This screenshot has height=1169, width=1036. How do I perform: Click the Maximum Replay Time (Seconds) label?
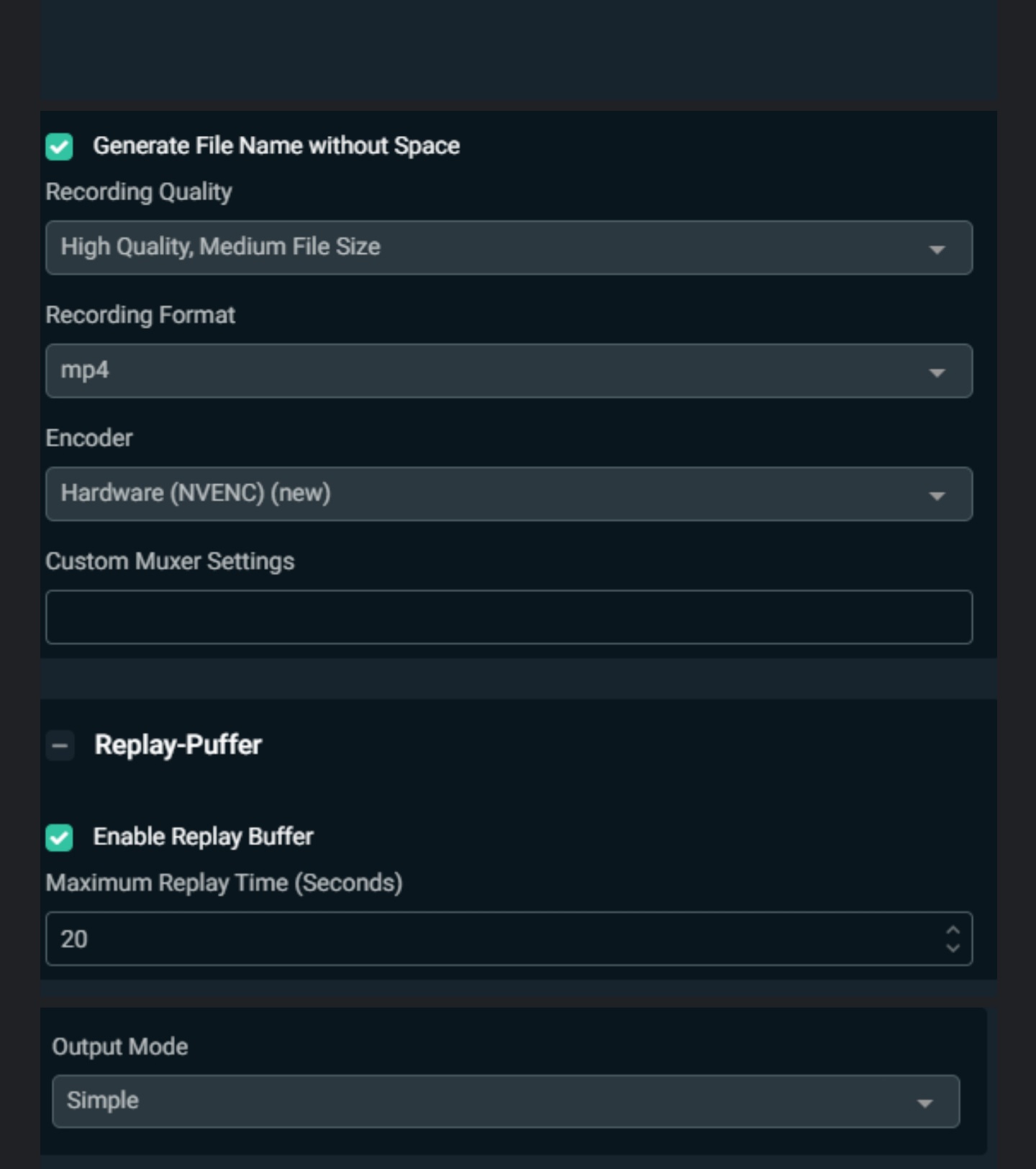224,883
